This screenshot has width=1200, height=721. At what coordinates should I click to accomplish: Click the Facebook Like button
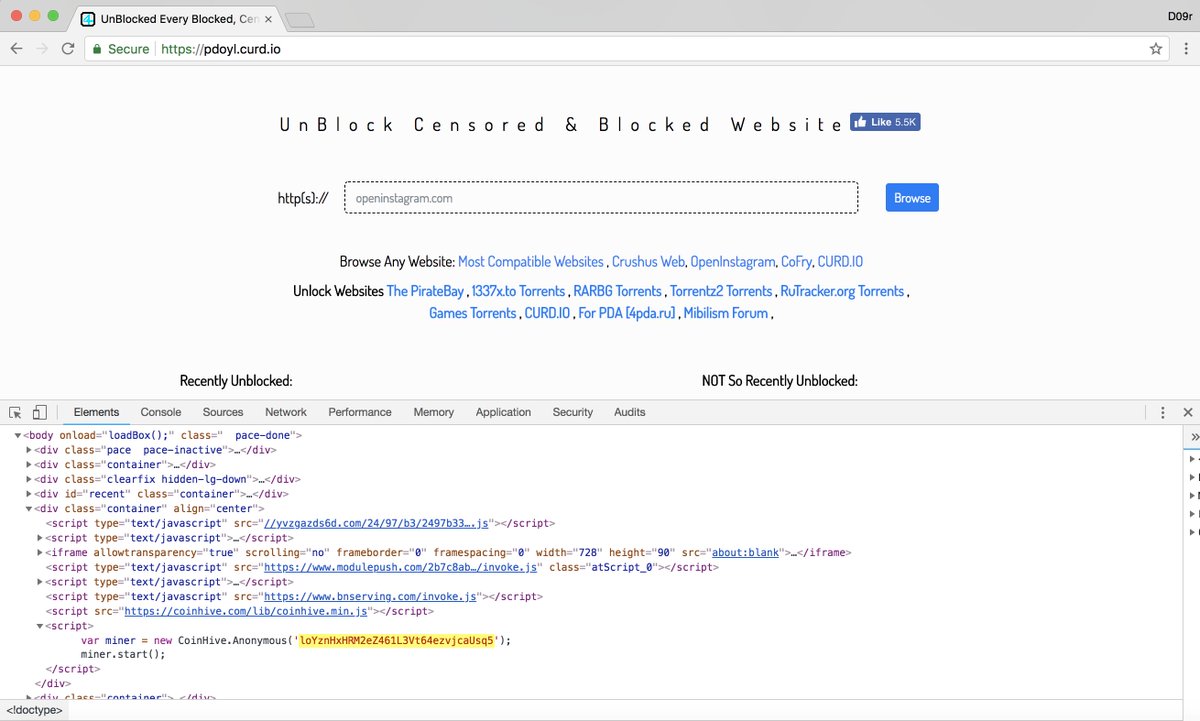tap(885, 122)
